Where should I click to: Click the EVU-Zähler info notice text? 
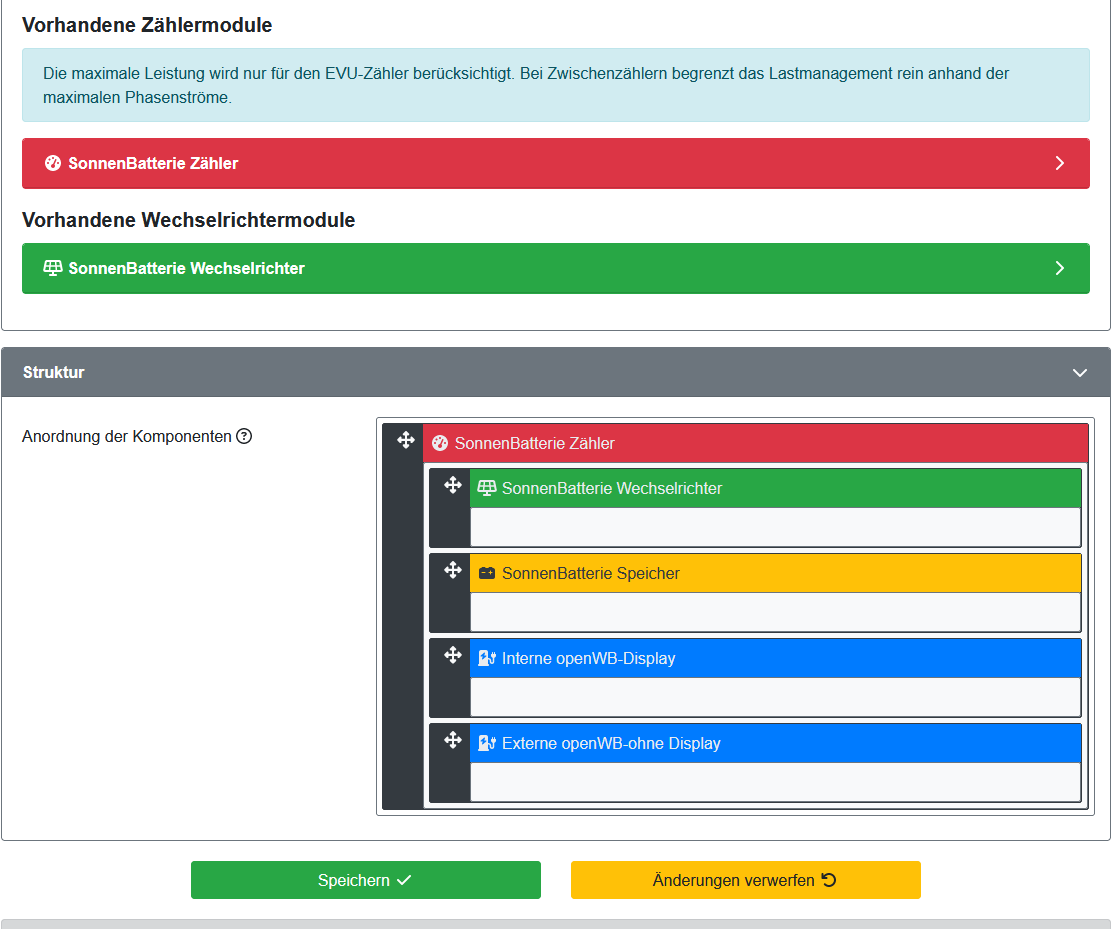click(526, 85)
